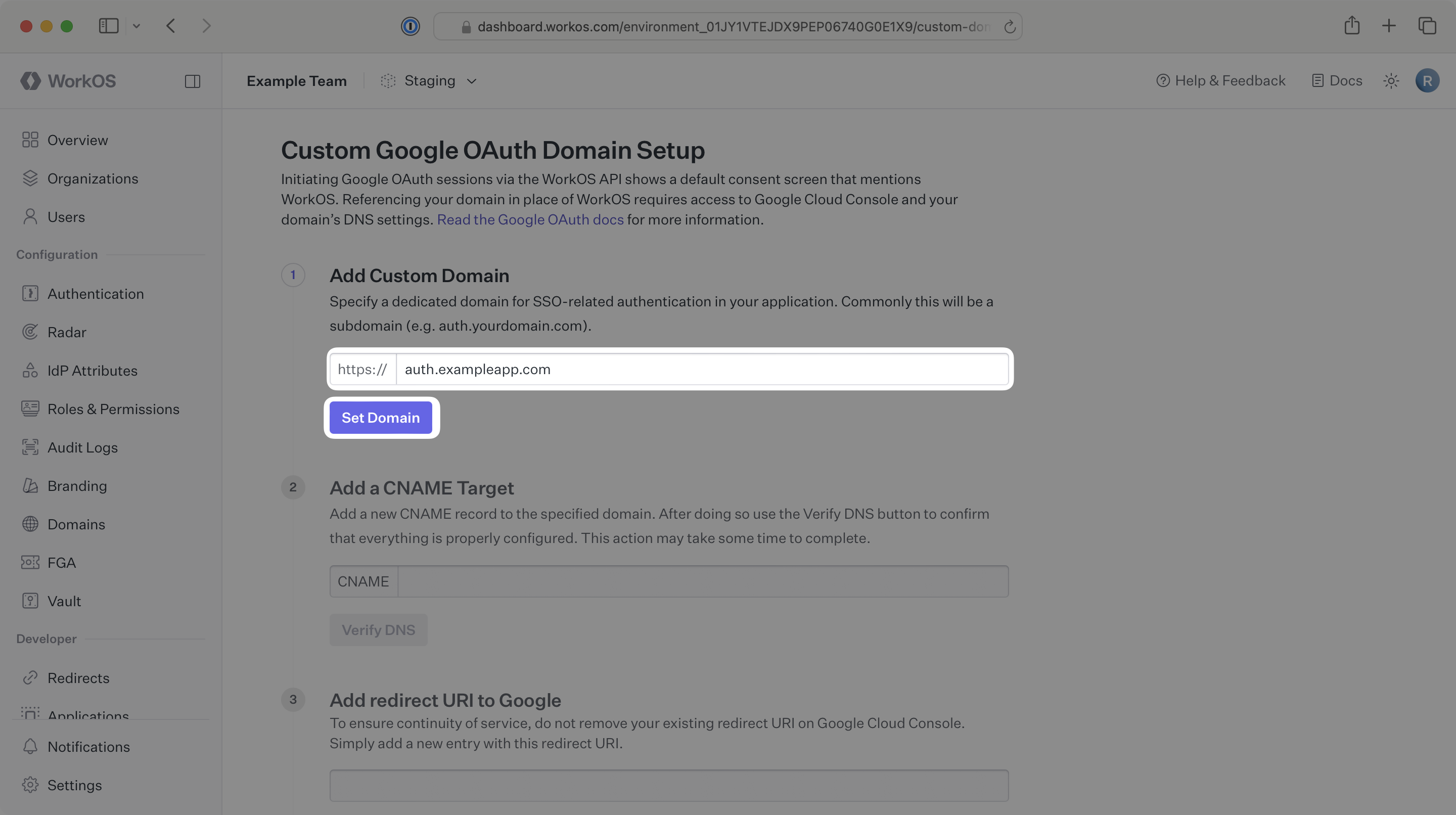Go to the Overview page
1456x815 pixels.
[77, 140]
